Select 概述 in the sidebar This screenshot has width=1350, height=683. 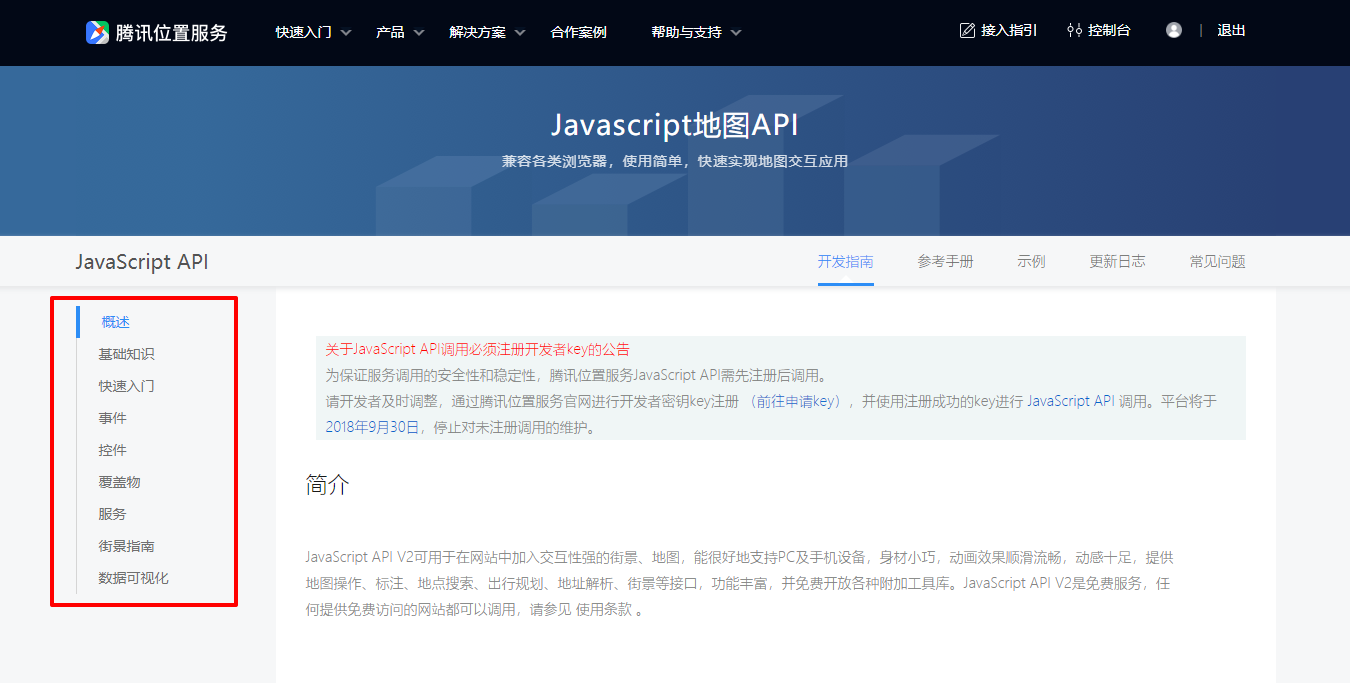coord(116,322)
